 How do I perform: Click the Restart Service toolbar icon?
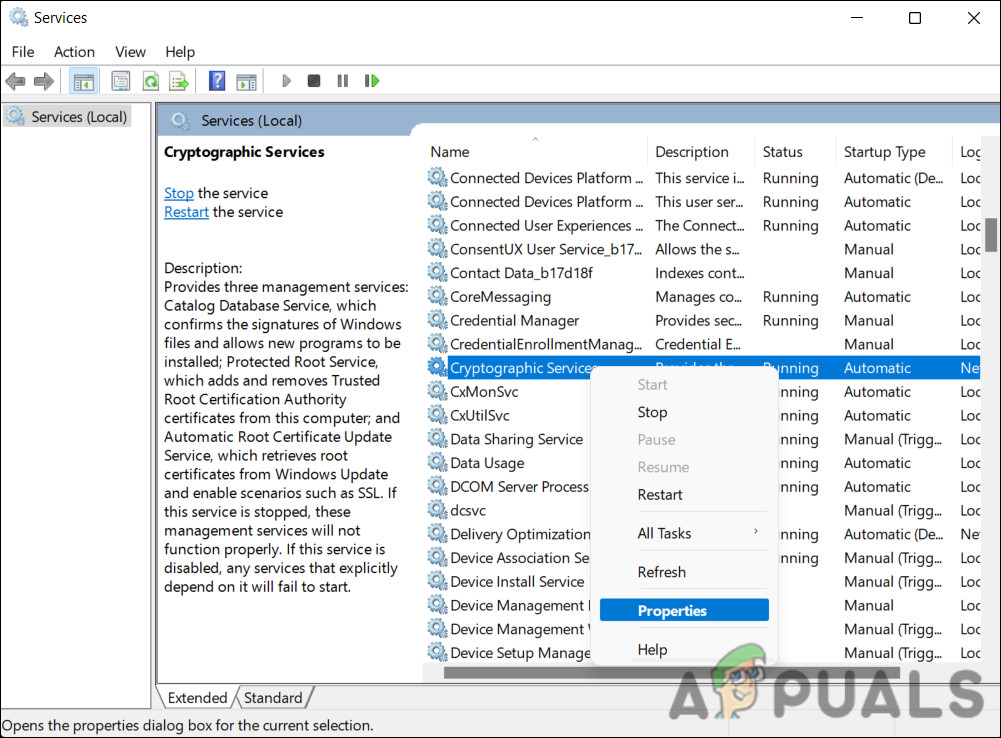371,80
